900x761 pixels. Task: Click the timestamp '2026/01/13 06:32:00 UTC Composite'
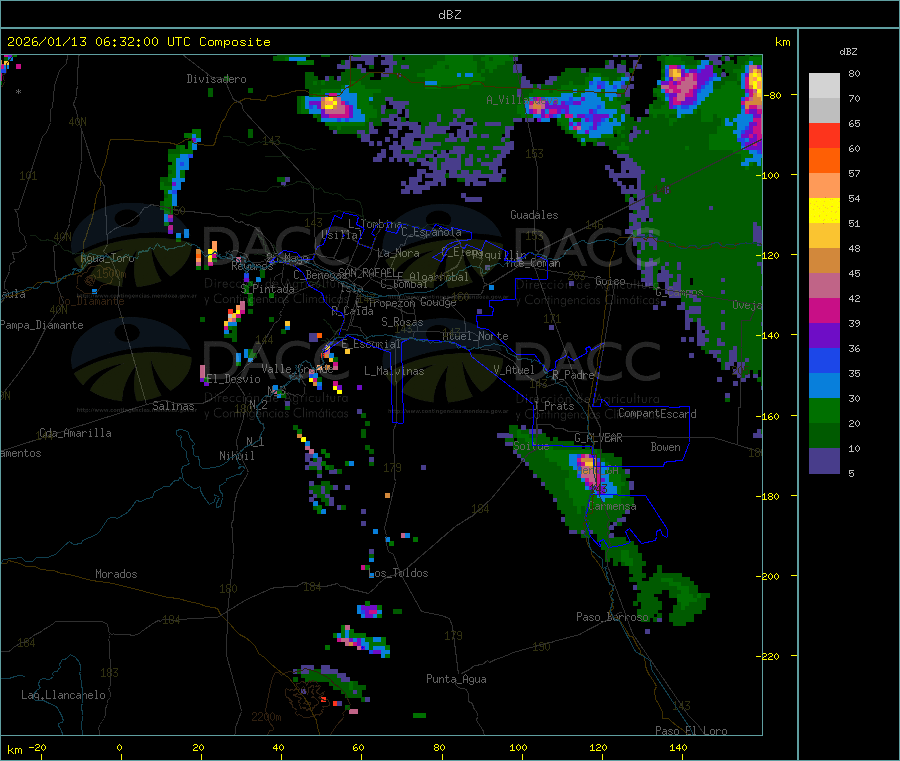(x=138, y=42)
